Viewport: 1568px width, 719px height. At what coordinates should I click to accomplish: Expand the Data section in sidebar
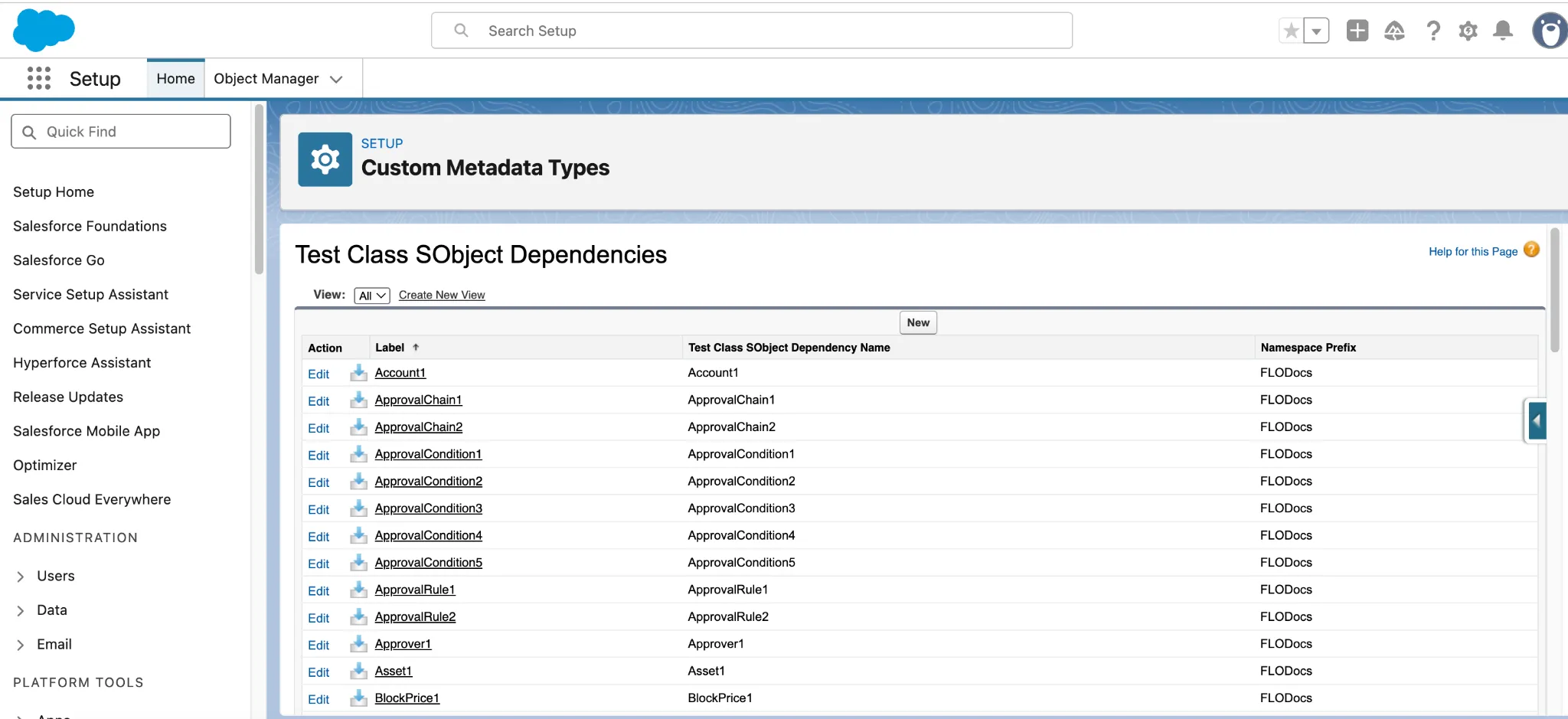(x=21, y=610)
